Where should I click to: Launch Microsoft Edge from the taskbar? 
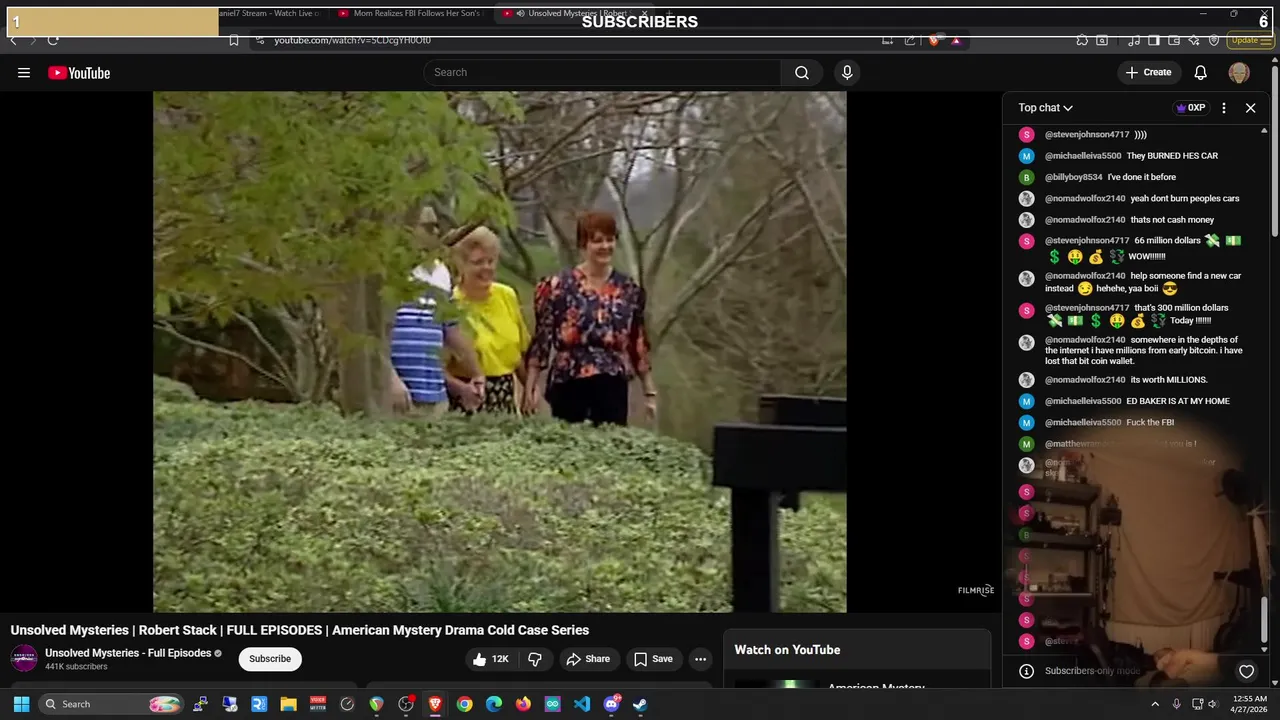pos(494,704)
